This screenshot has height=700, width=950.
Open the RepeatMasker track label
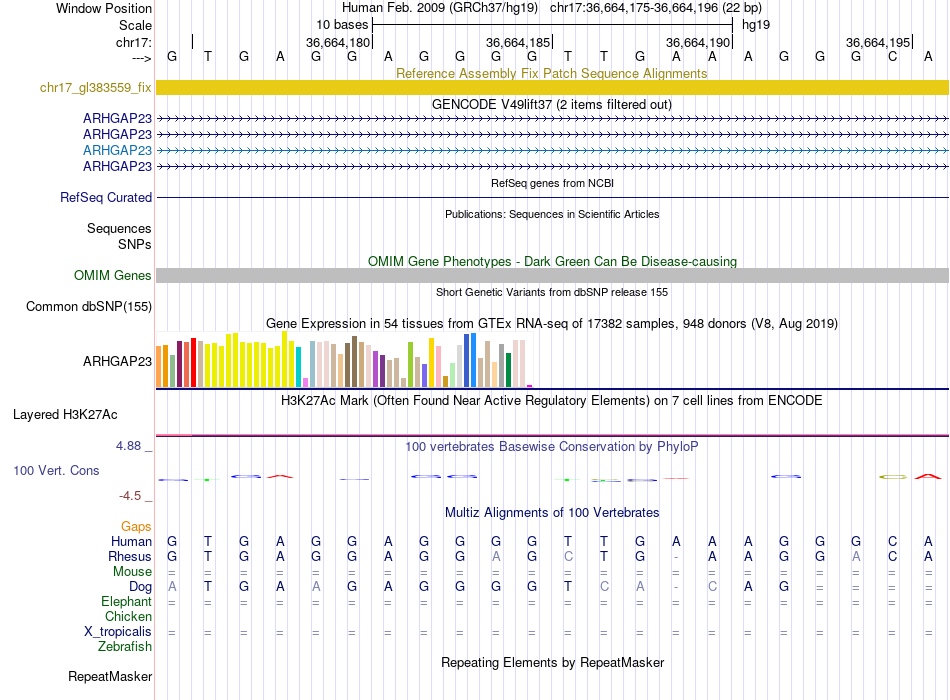coord(110,677)
